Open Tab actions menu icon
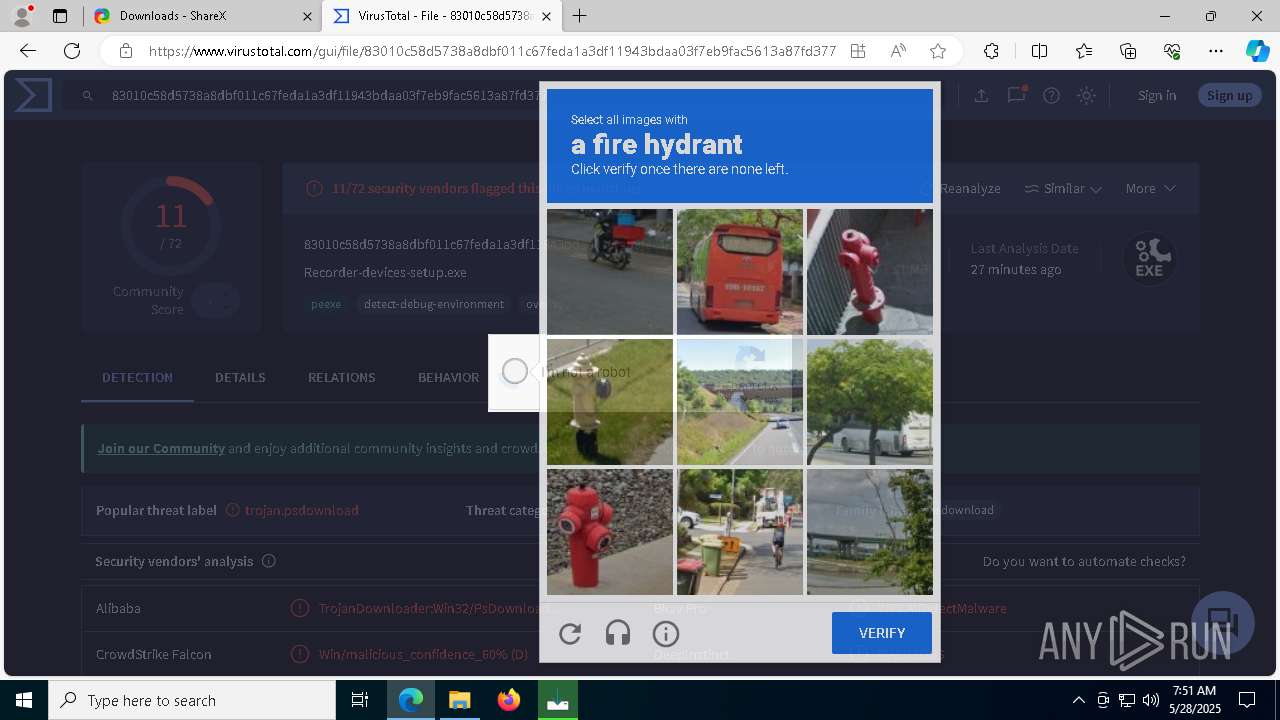Screen dimensions: 1280x720 pos(60,16)
